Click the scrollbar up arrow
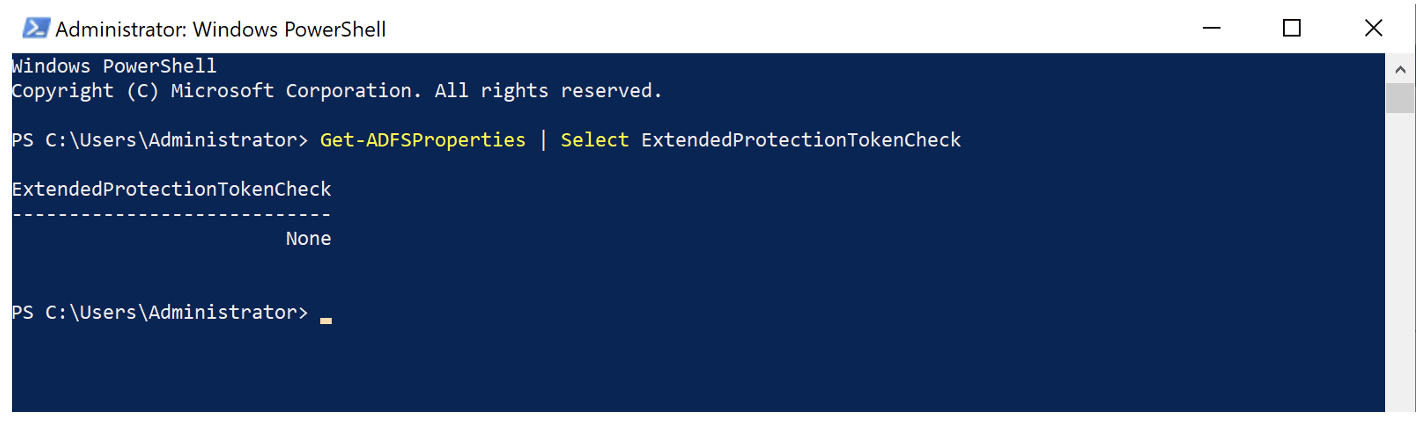Screen dimensions: 1420x422 pos(1398,69)
